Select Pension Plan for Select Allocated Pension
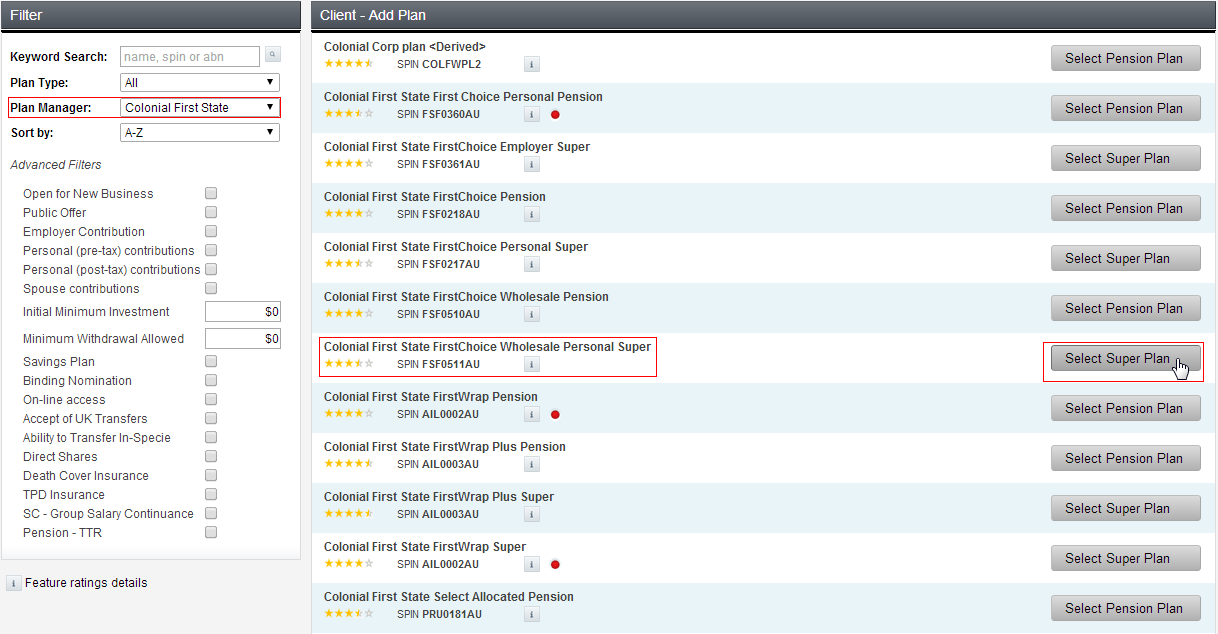The image size is (1218, 634). coord(1125,608)
